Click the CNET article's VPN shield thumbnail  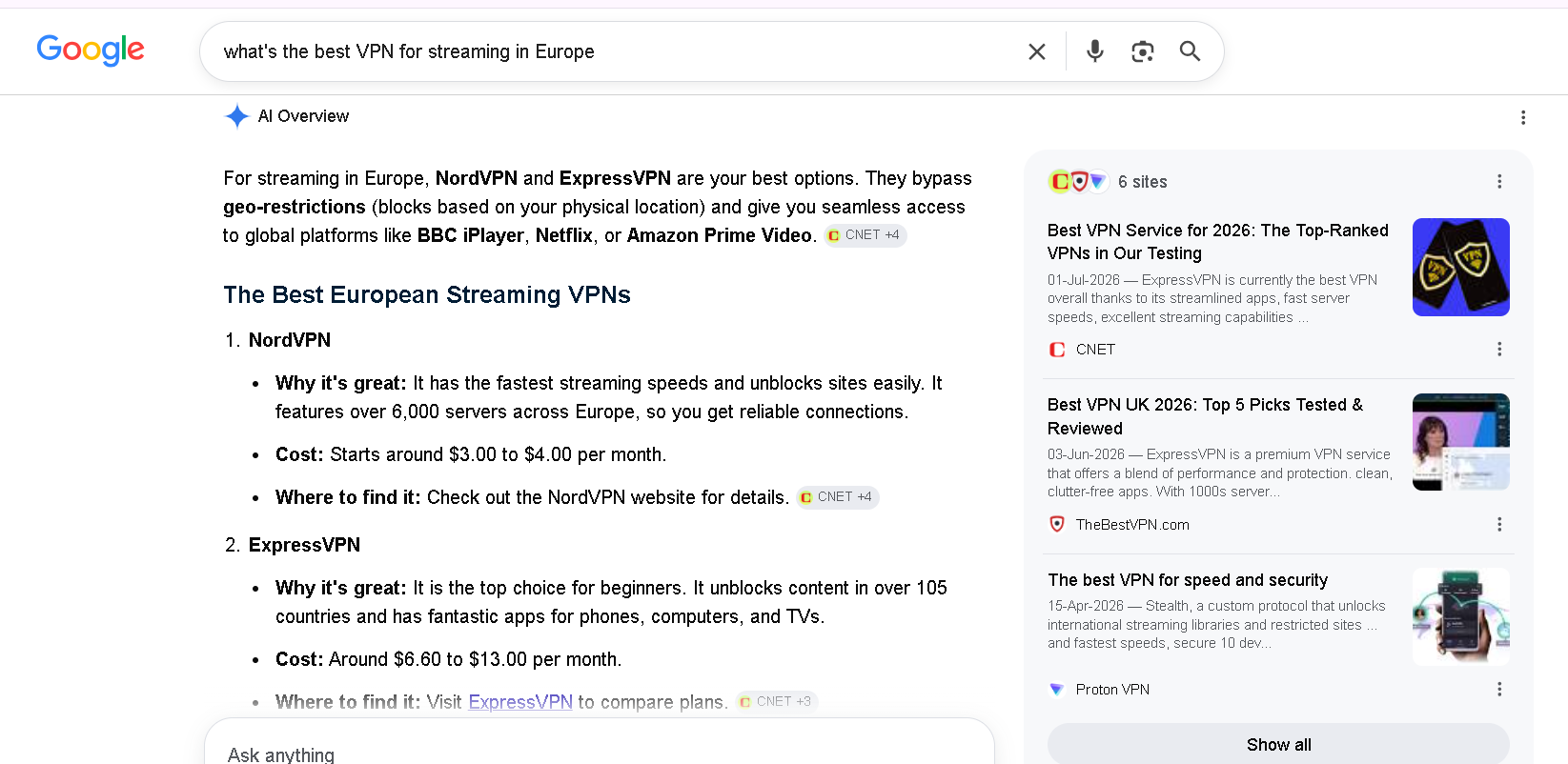point(1460,267)
